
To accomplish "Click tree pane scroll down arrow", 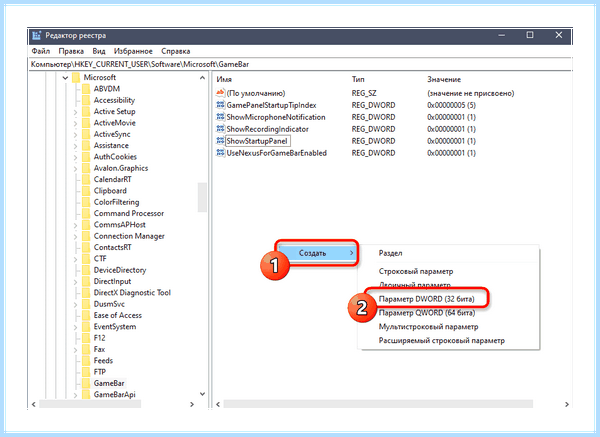I will click(202, 394).
